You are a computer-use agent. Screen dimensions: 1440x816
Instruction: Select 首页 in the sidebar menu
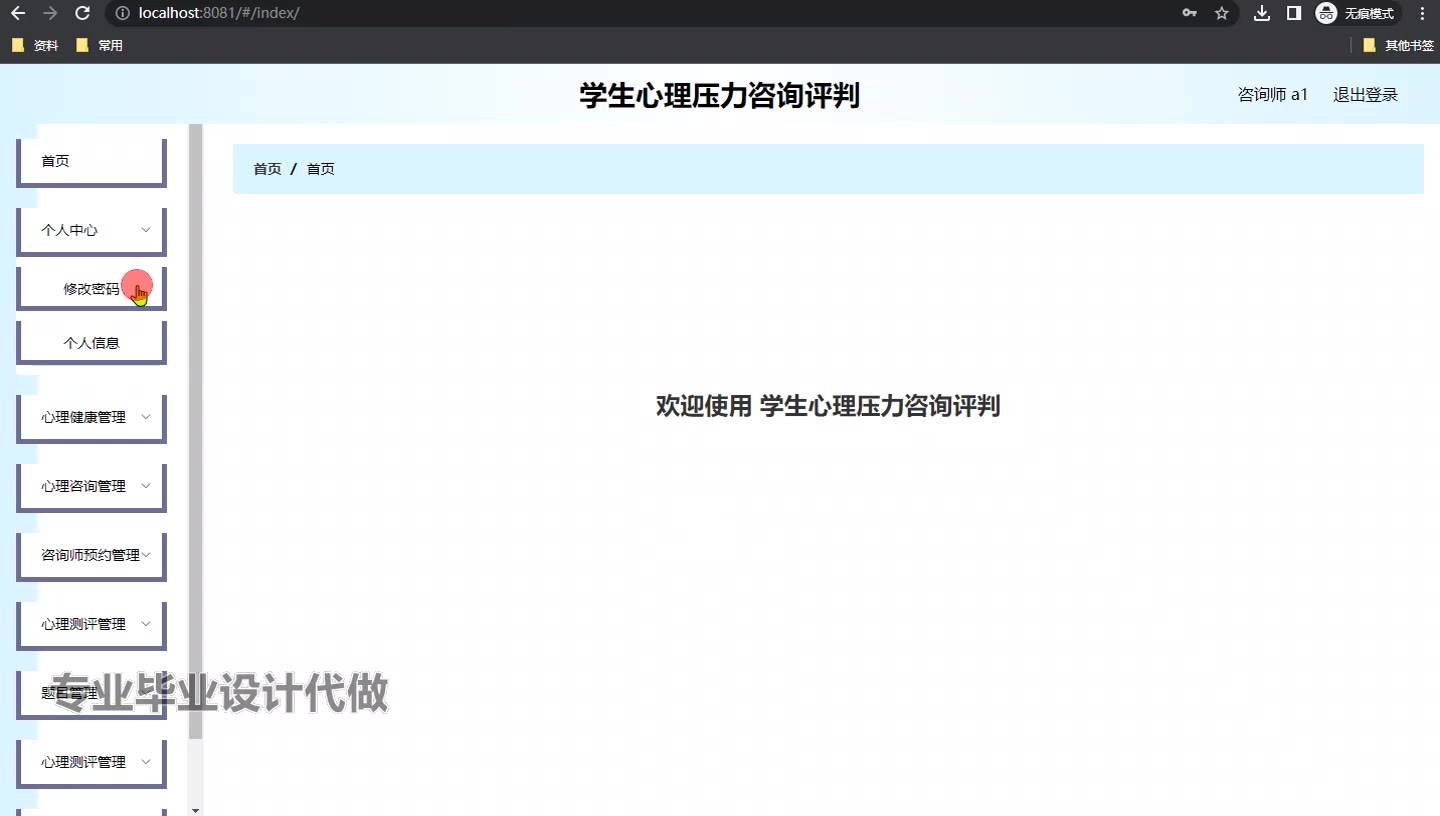tap(91, 161)
